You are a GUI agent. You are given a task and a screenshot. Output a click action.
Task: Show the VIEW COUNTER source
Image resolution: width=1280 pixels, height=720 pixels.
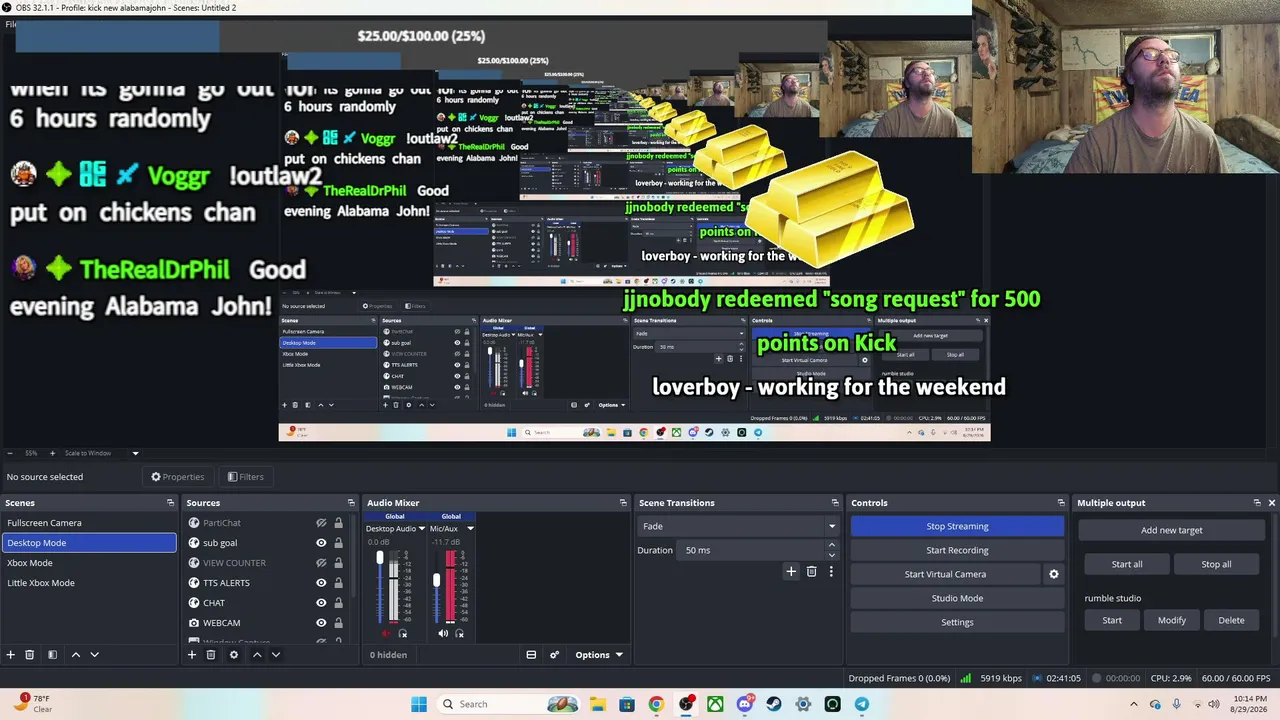(x=321, y=563)
